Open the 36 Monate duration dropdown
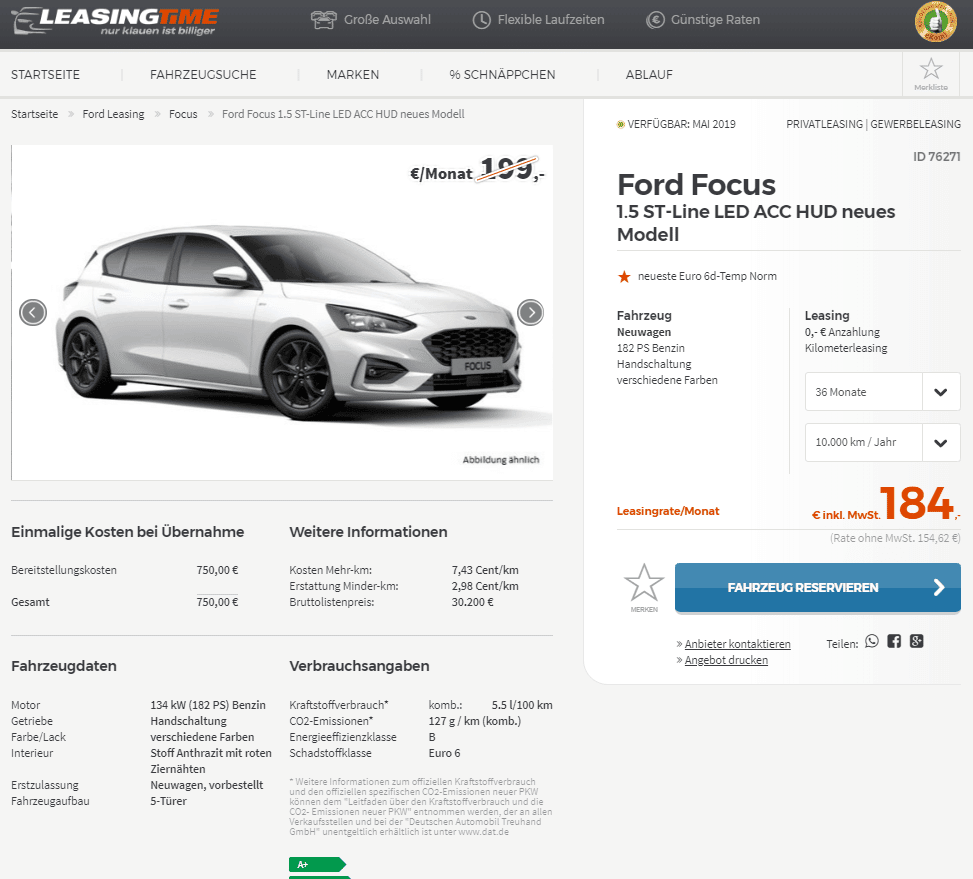Image resolution: width=973 pixels, height=879 pixels. (882, 391)
